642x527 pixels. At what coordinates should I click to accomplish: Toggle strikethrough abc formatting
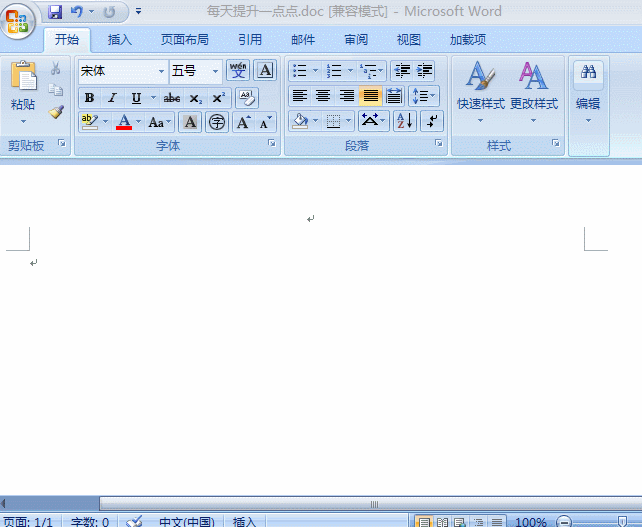(x=172, y=98)
